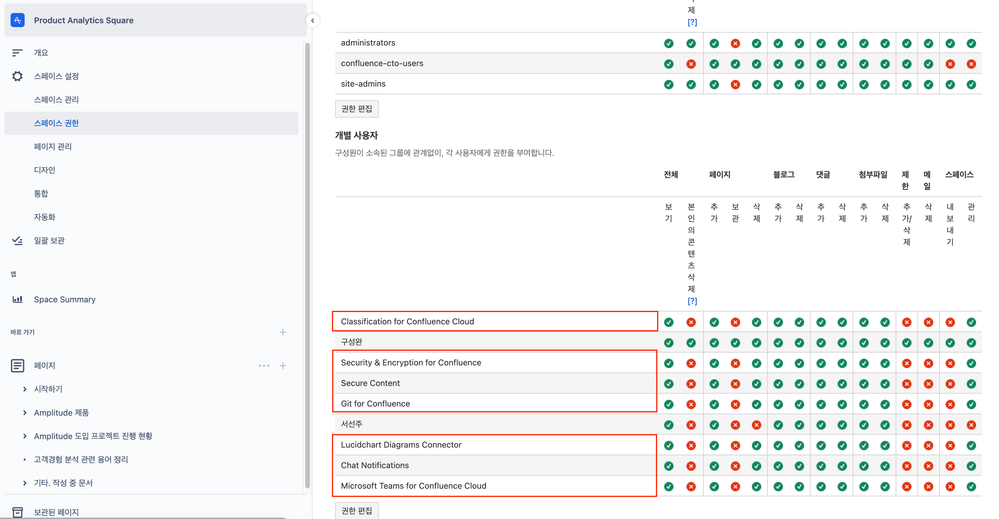Open Space Summary chart icon

pyautogui.click(x=17, y=299)
